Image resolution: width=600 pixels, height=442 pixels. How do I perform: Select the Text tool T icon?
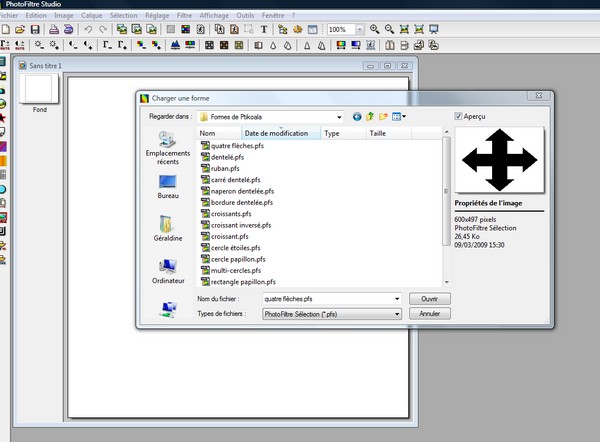tap(264, 29)
